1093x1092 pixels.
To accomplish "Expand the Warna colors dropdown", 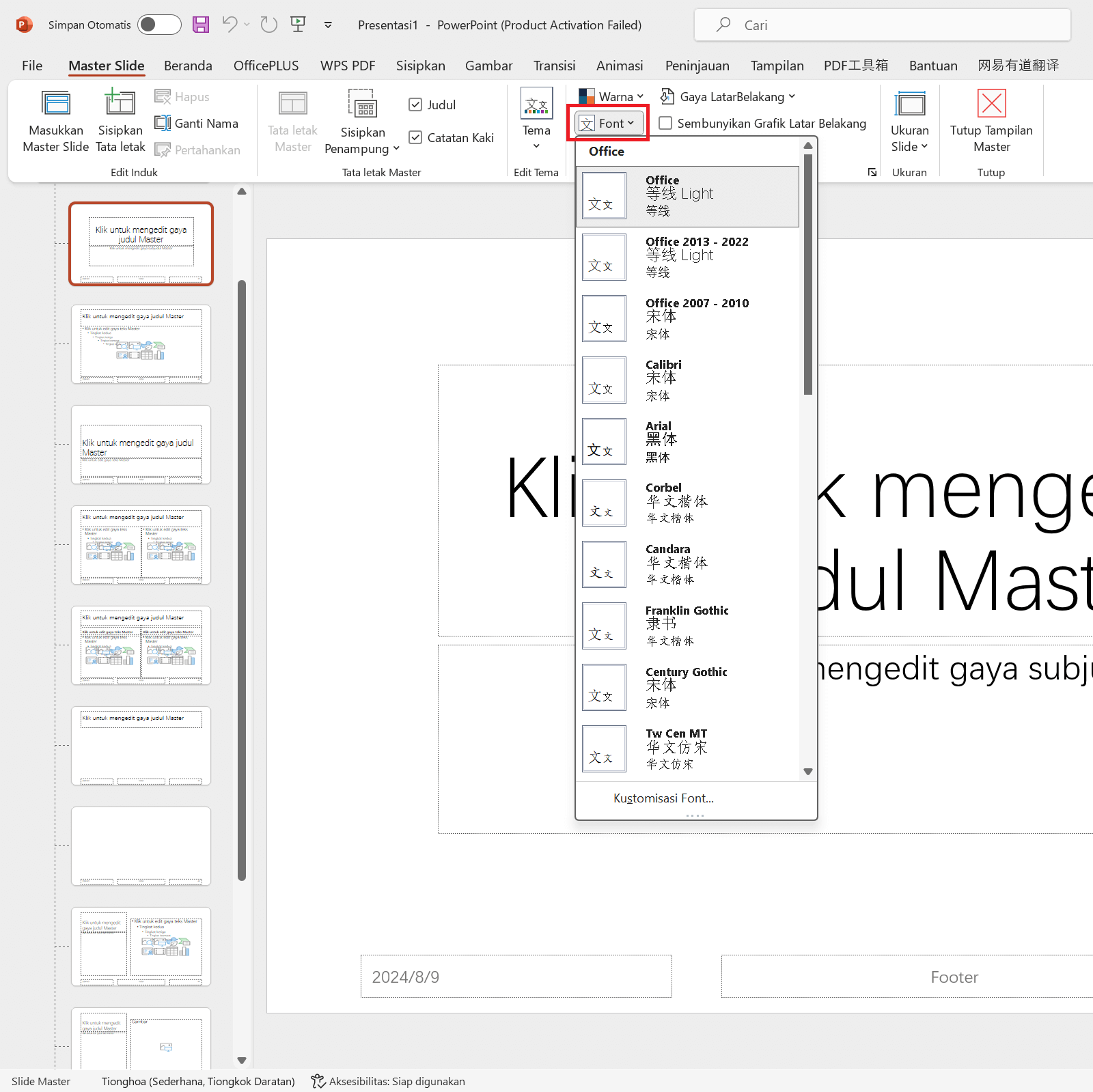I will (x=611, y=96).
